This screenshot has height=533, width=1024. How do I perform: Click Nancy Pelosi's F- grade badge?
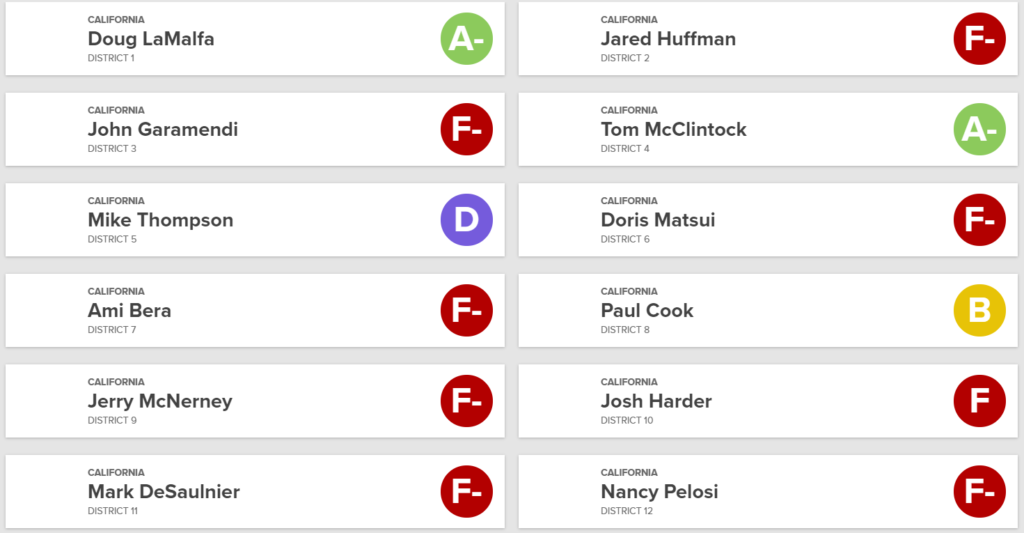pyautogui.click(x=979, y=491)
